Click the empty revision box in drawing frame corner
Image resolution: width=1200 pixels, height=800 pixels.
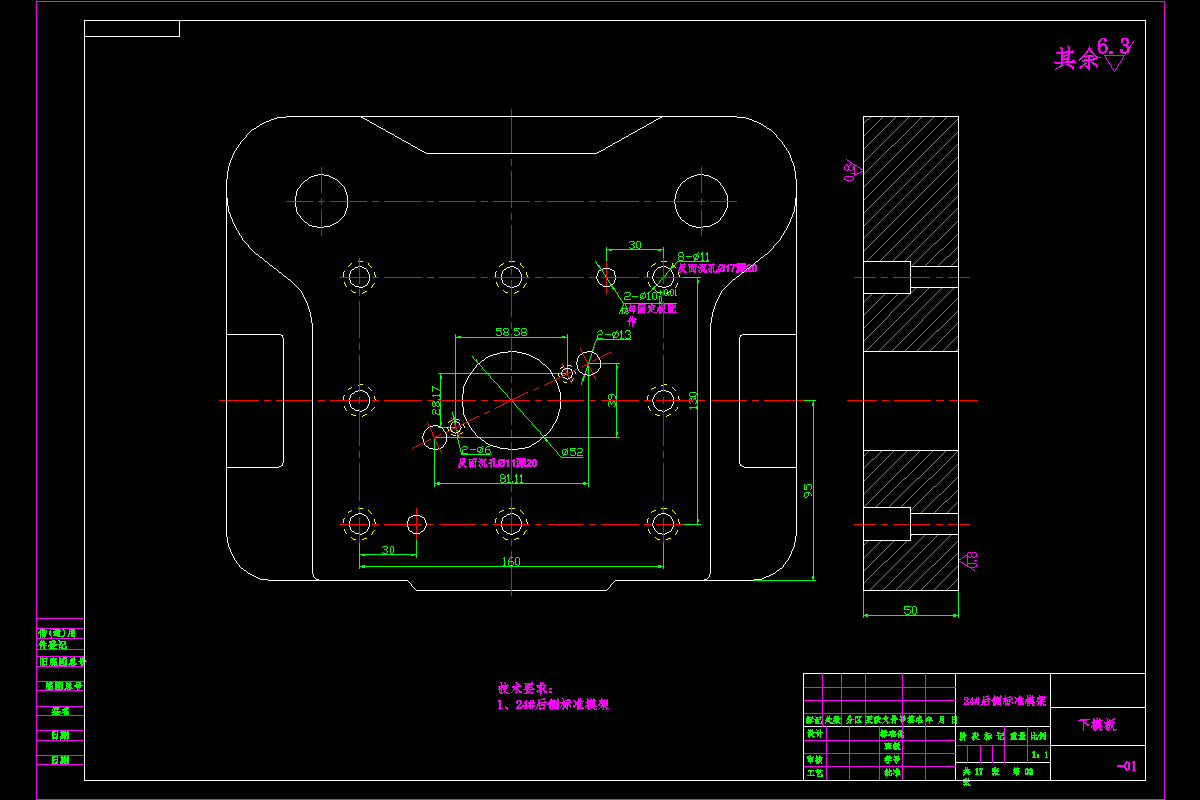(132, 28)
